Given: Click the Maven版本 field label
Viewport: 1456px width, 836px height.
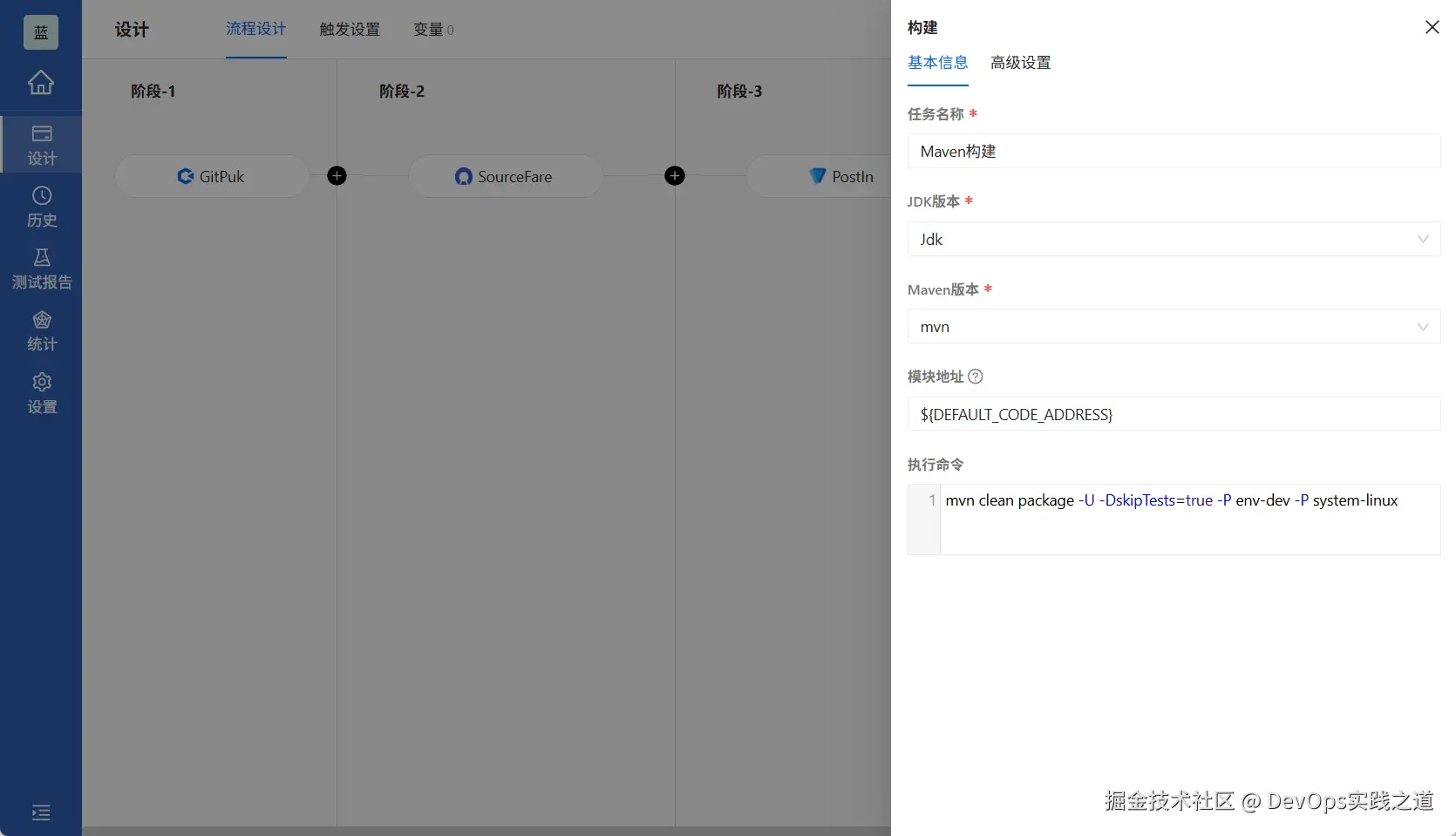Looking at the screenshot, I should pyautogui.click(x=943, y=289).
